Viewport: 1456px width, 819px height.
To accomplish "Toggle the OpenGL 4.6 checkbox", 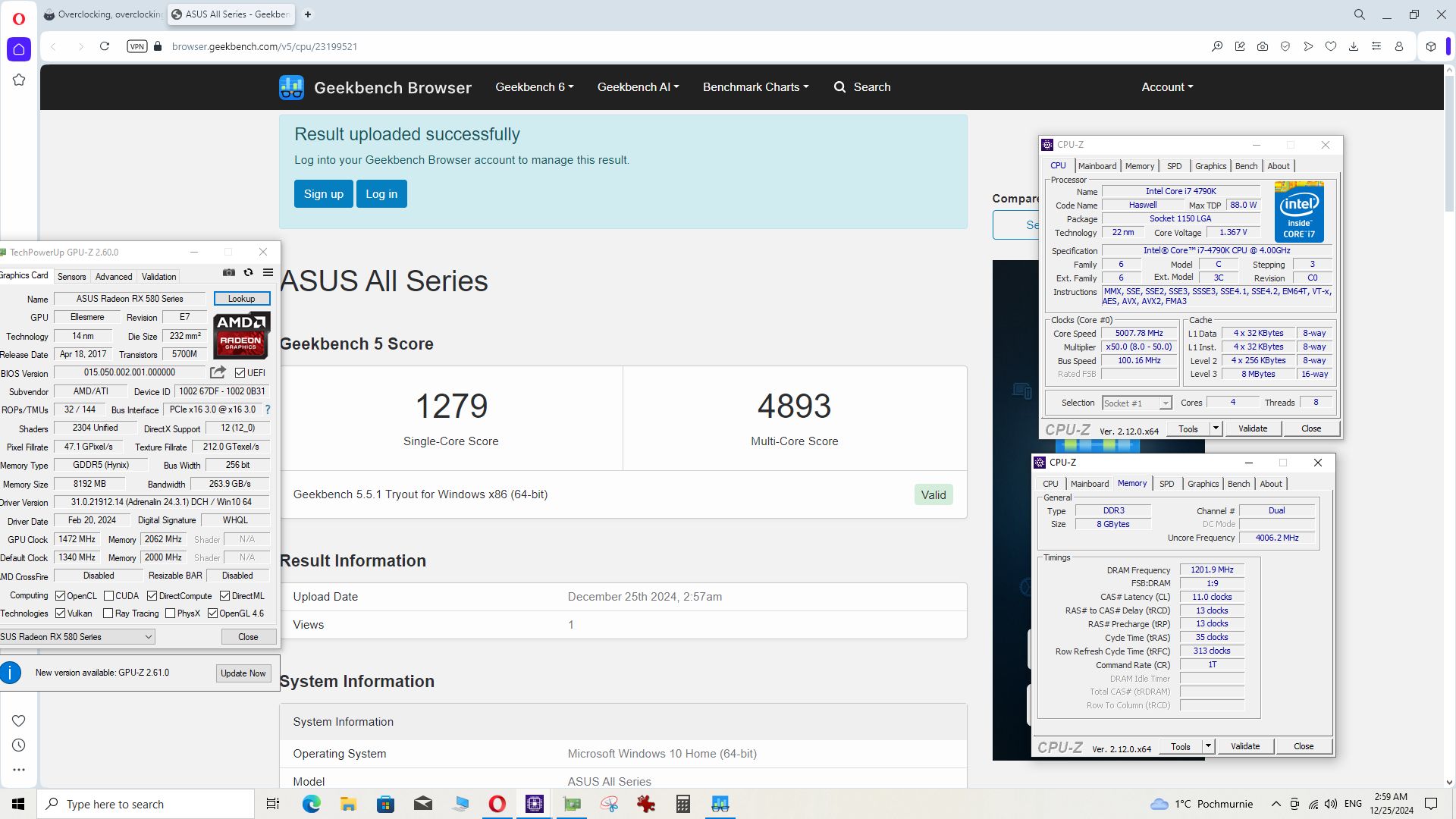I will 212,613.
